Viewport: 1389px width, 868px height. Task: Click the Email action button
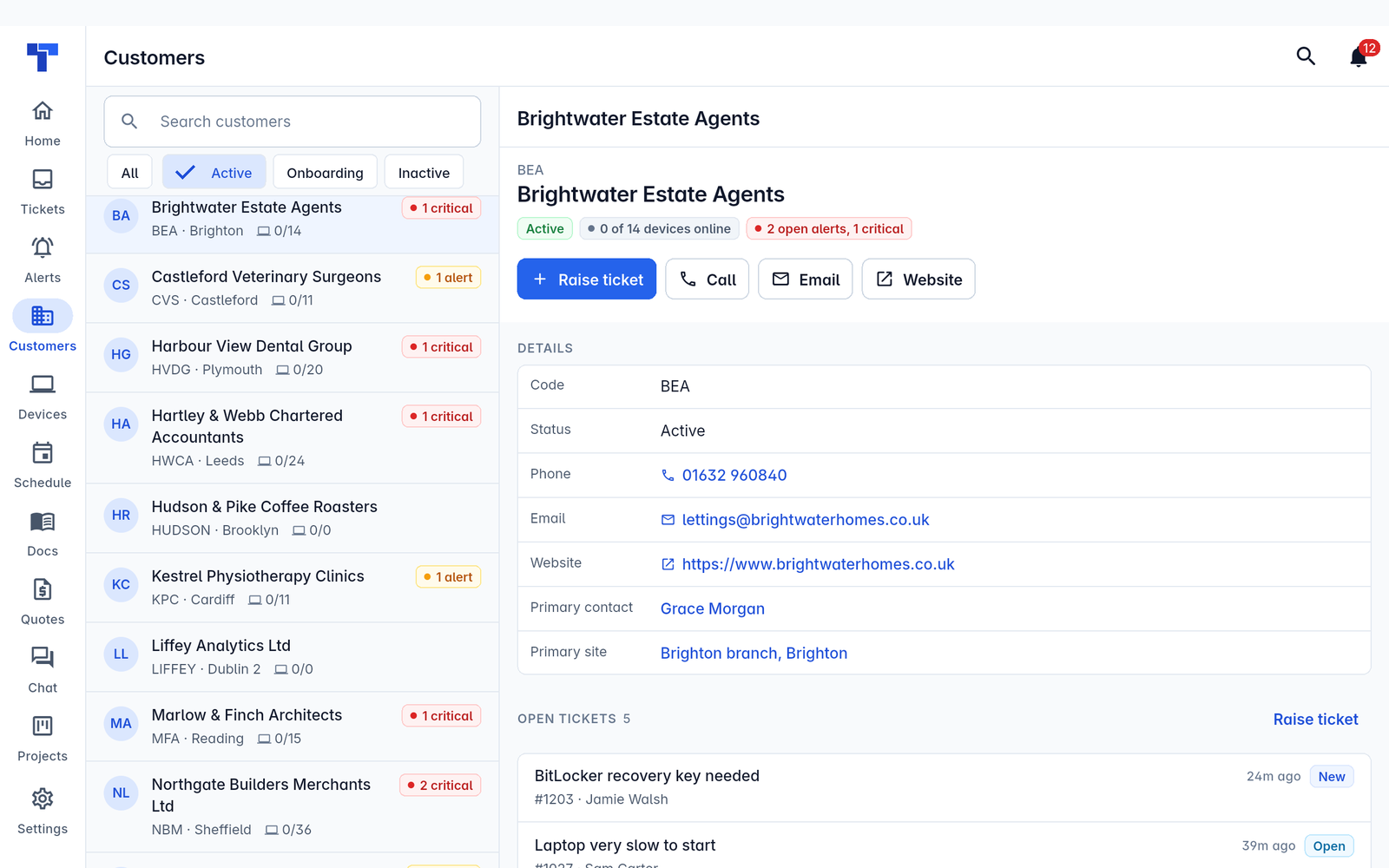coord(806,279)
